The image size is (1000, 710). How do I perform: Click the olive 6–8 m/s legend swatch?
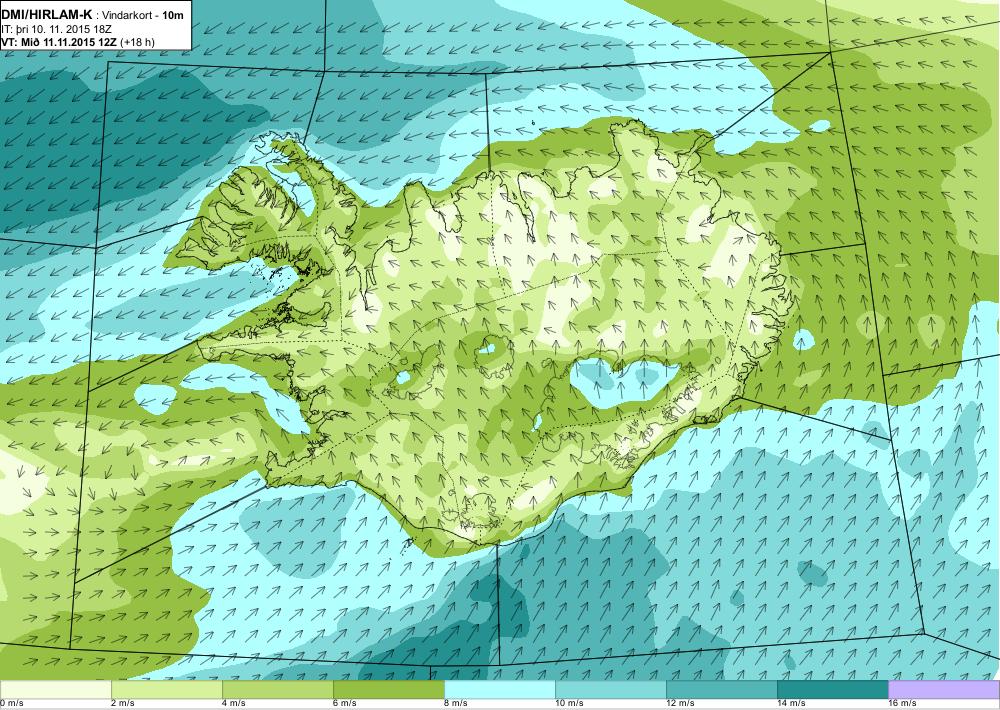pos(388,690)
